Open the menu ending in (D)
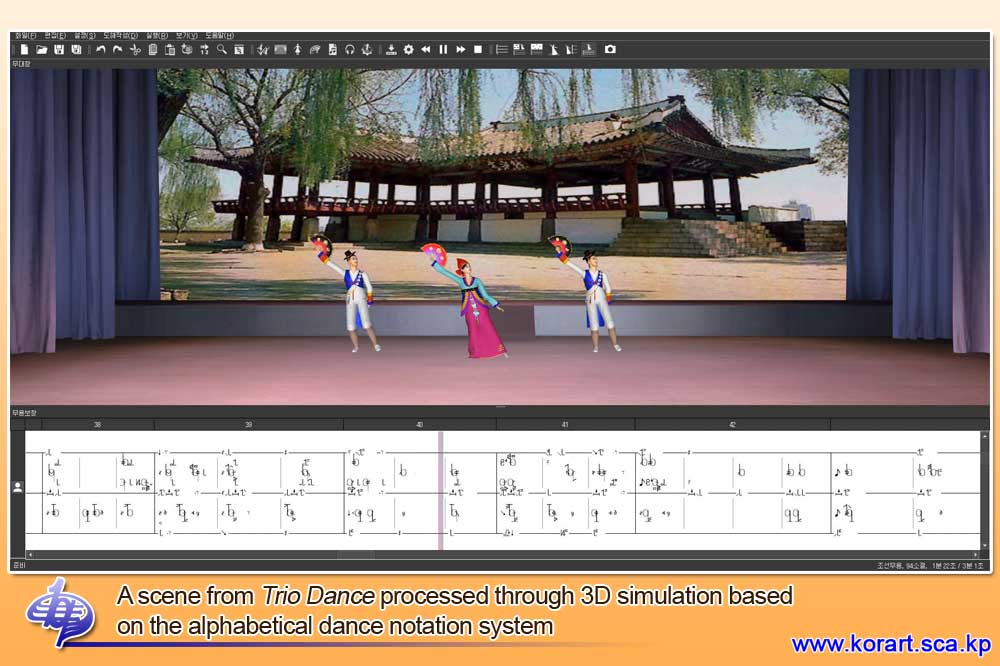Viewport: 1000px width, 666px height. pos(121,36)
